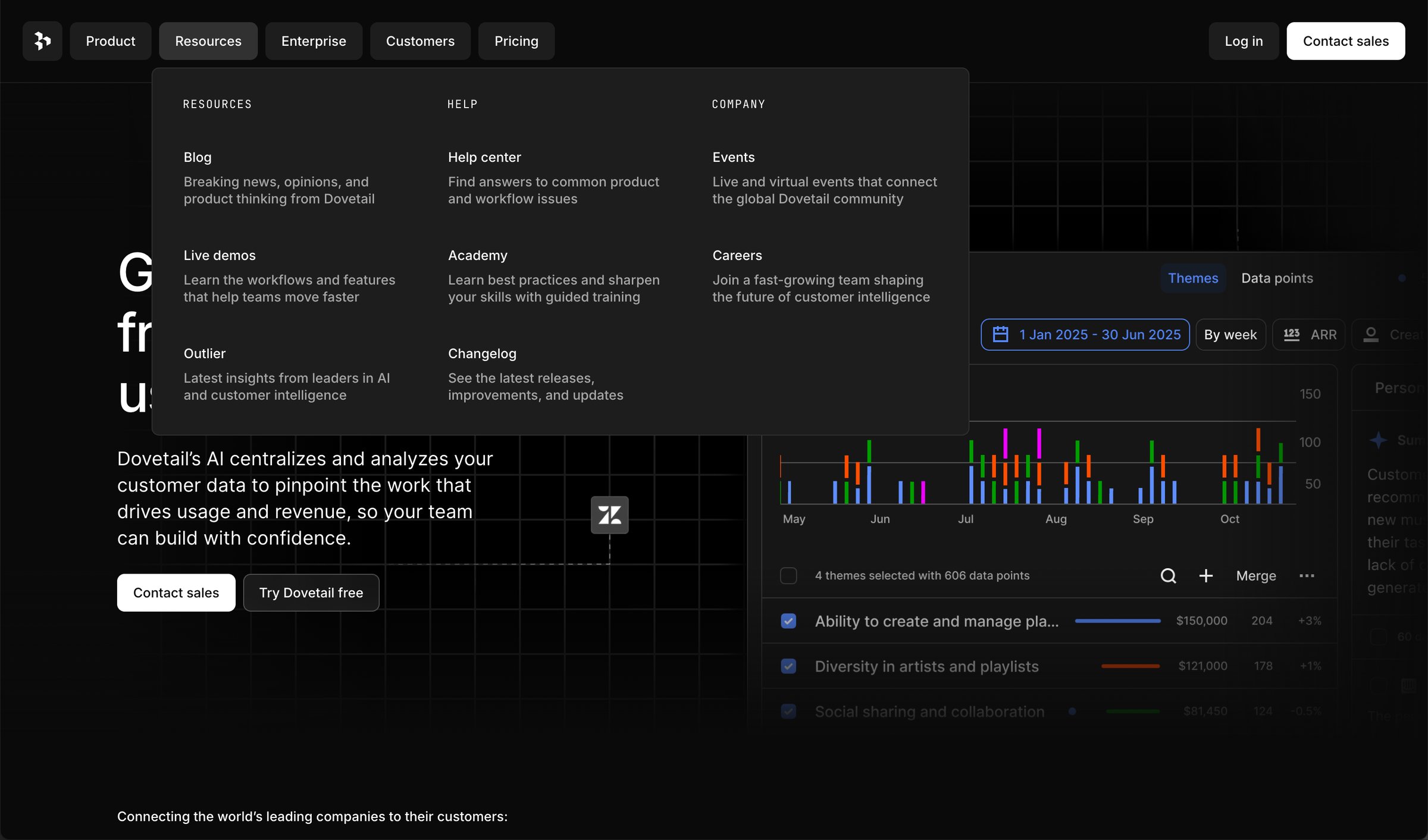Click the Ability to create and manage theme row
Viewport: 1428px width, 840px height.
click(1049, 620)
